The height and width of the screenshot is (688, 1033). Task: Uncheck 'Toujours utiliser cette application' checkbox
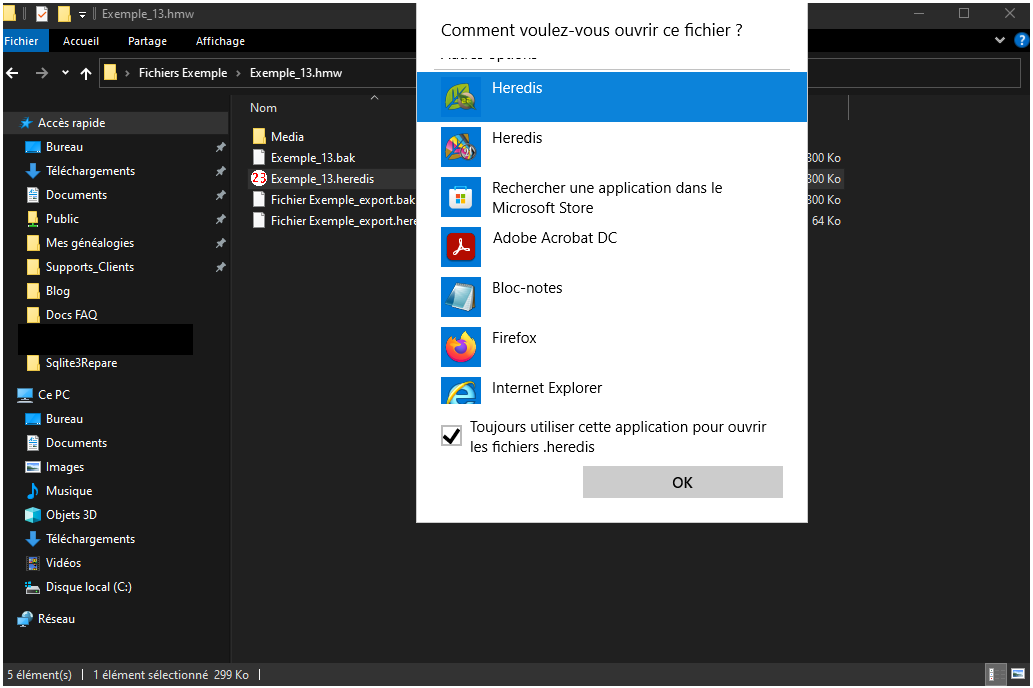(451, 437)
